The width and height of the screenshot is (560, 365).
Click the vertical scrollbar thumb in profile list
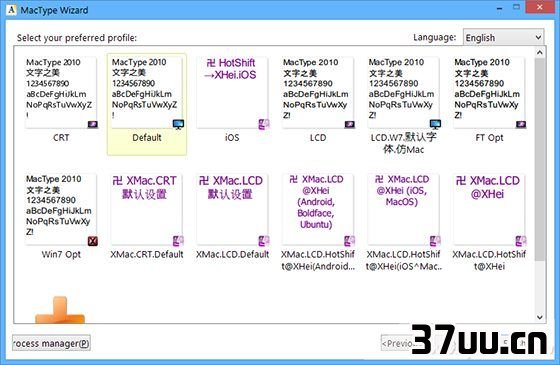click(x=540, y=160)
